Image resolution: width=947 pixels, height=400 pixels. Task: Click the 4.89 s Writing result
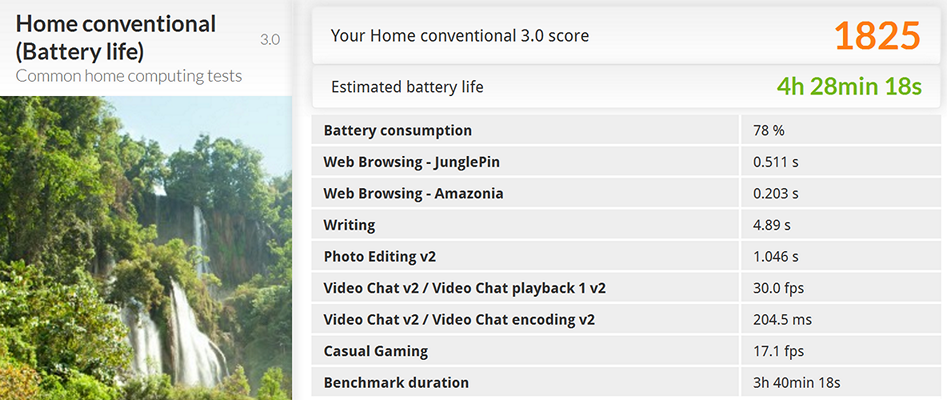click(774, 225)
